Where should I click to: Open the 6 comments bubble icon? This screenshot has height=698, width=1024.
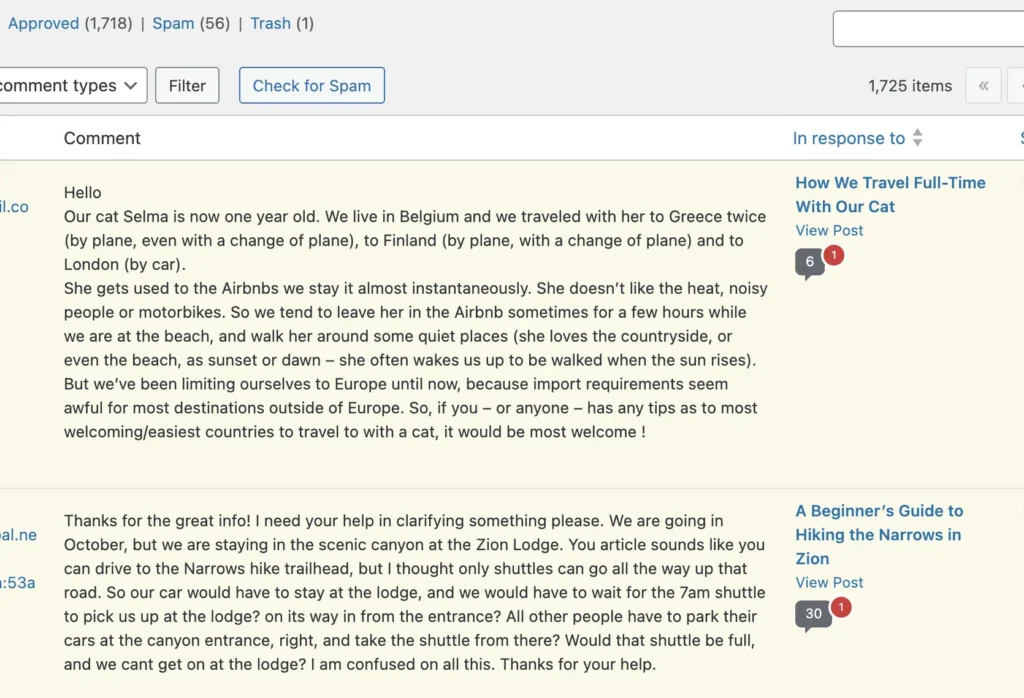(x=809, y=263)
